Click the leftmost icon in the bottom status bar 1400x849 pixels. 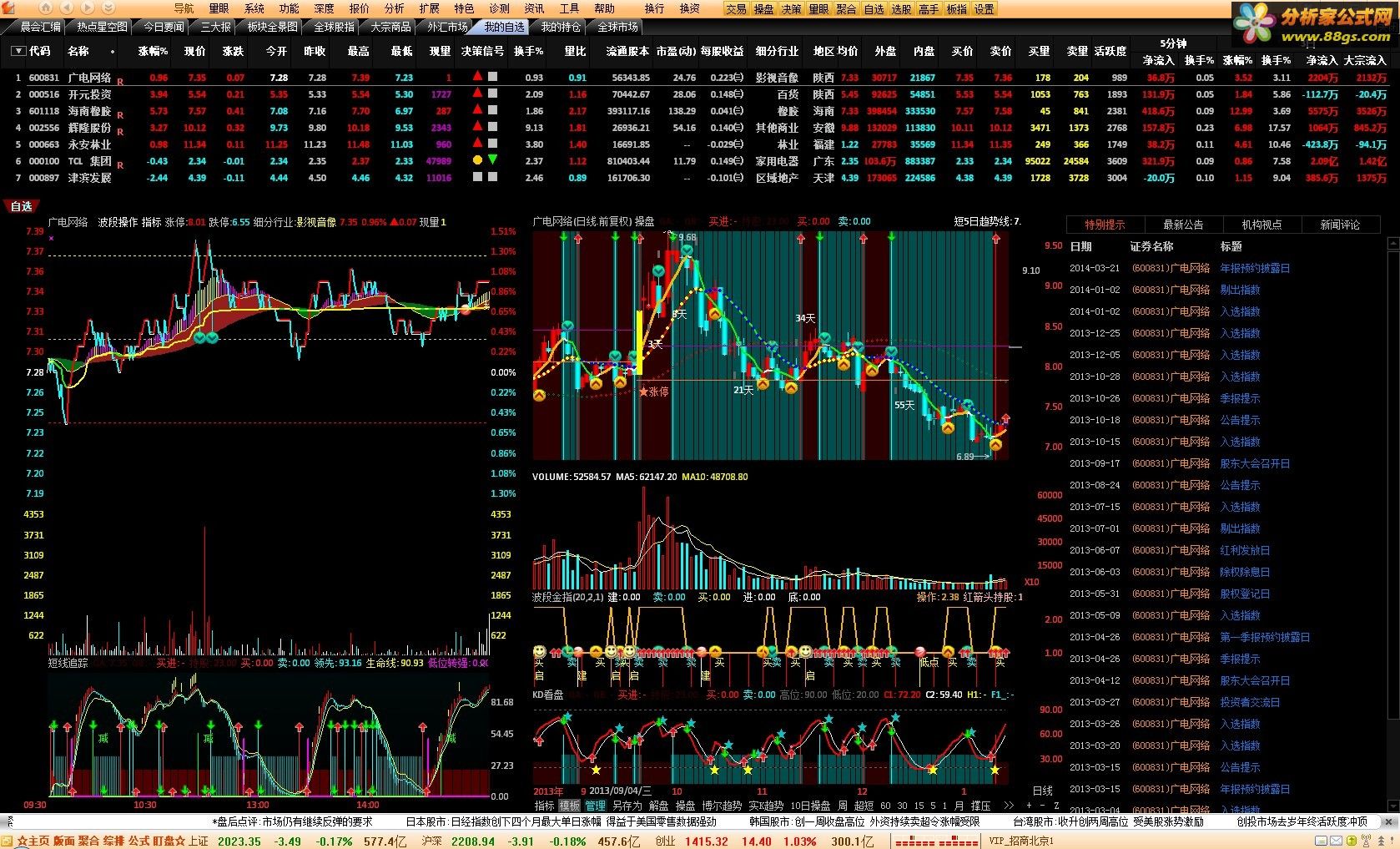tap(8, 841)
